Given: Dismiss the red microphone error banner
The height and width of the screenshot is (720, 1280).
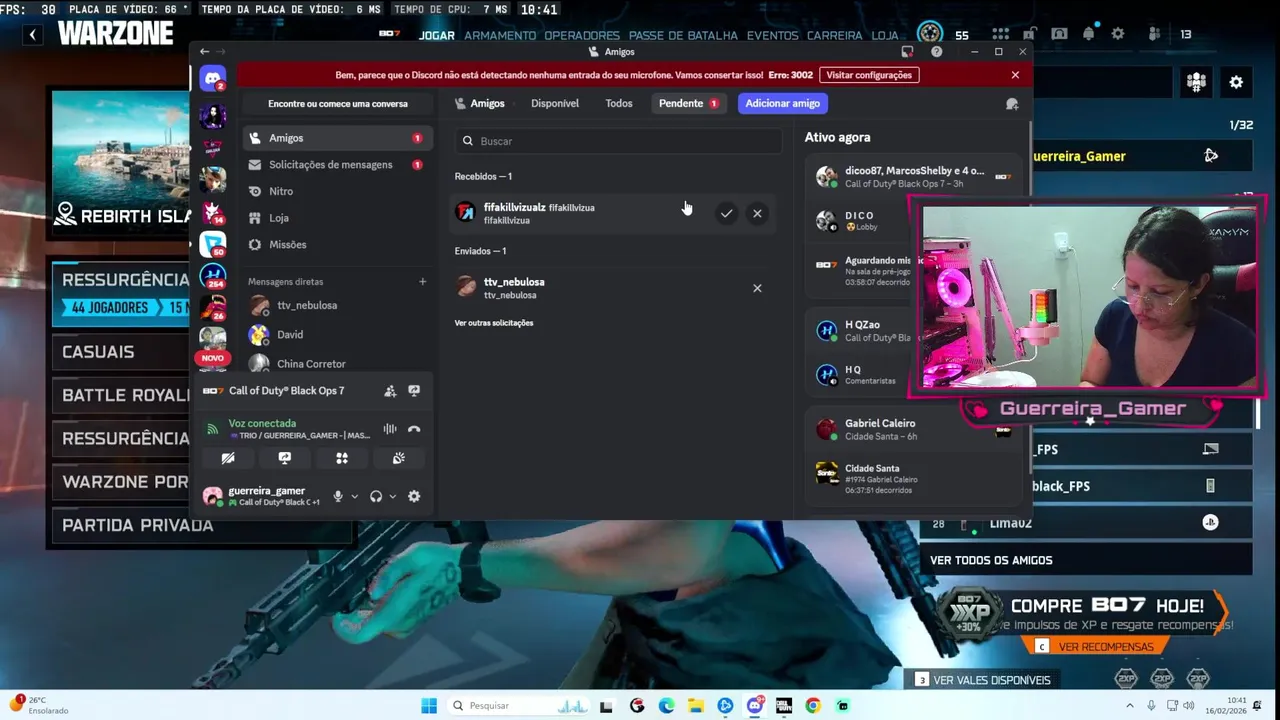Looking at the screenshot, I should coord(1015,75).
